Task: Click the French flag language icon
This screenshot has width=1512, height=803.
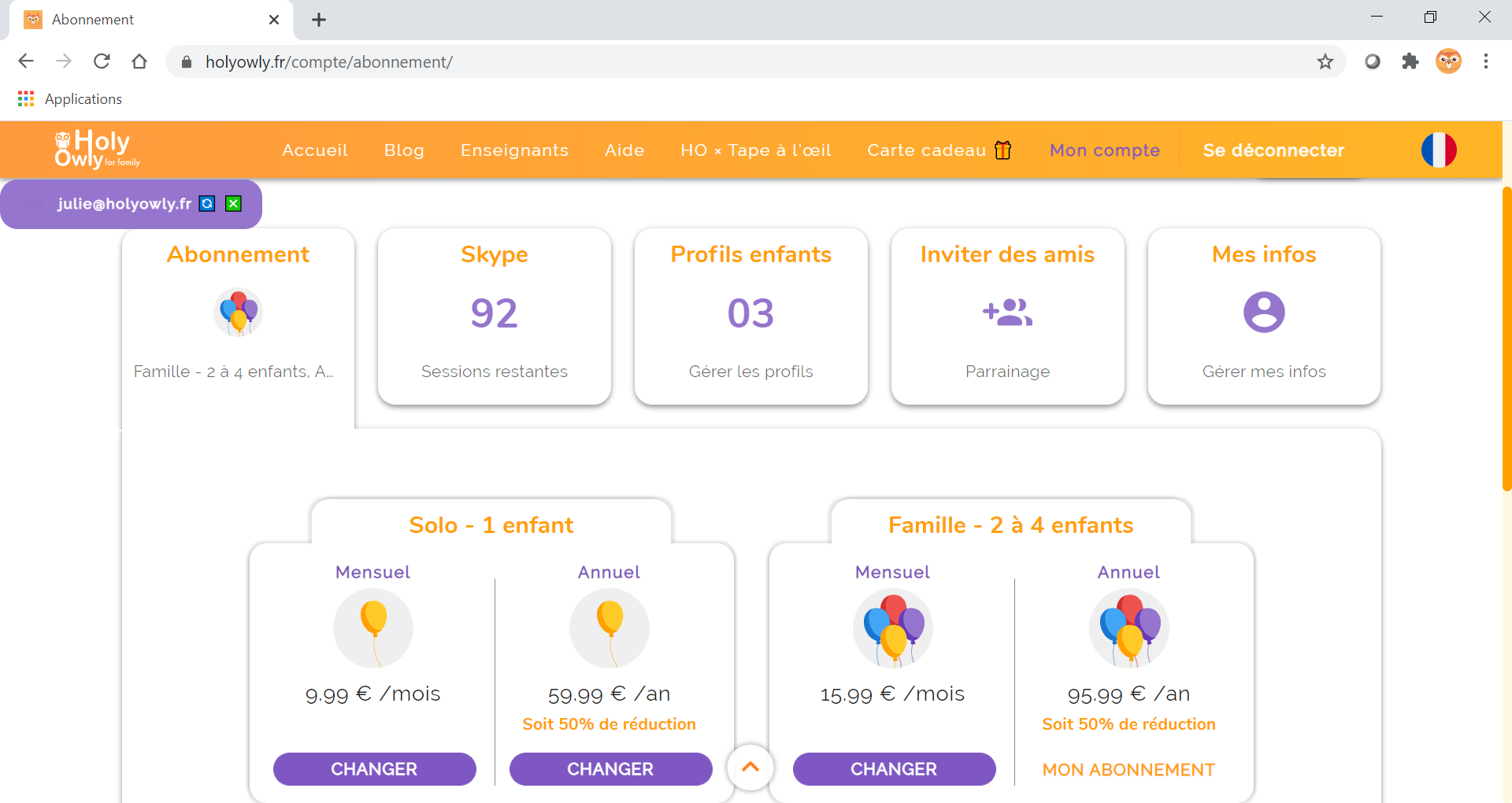Action: (1439, 150)
